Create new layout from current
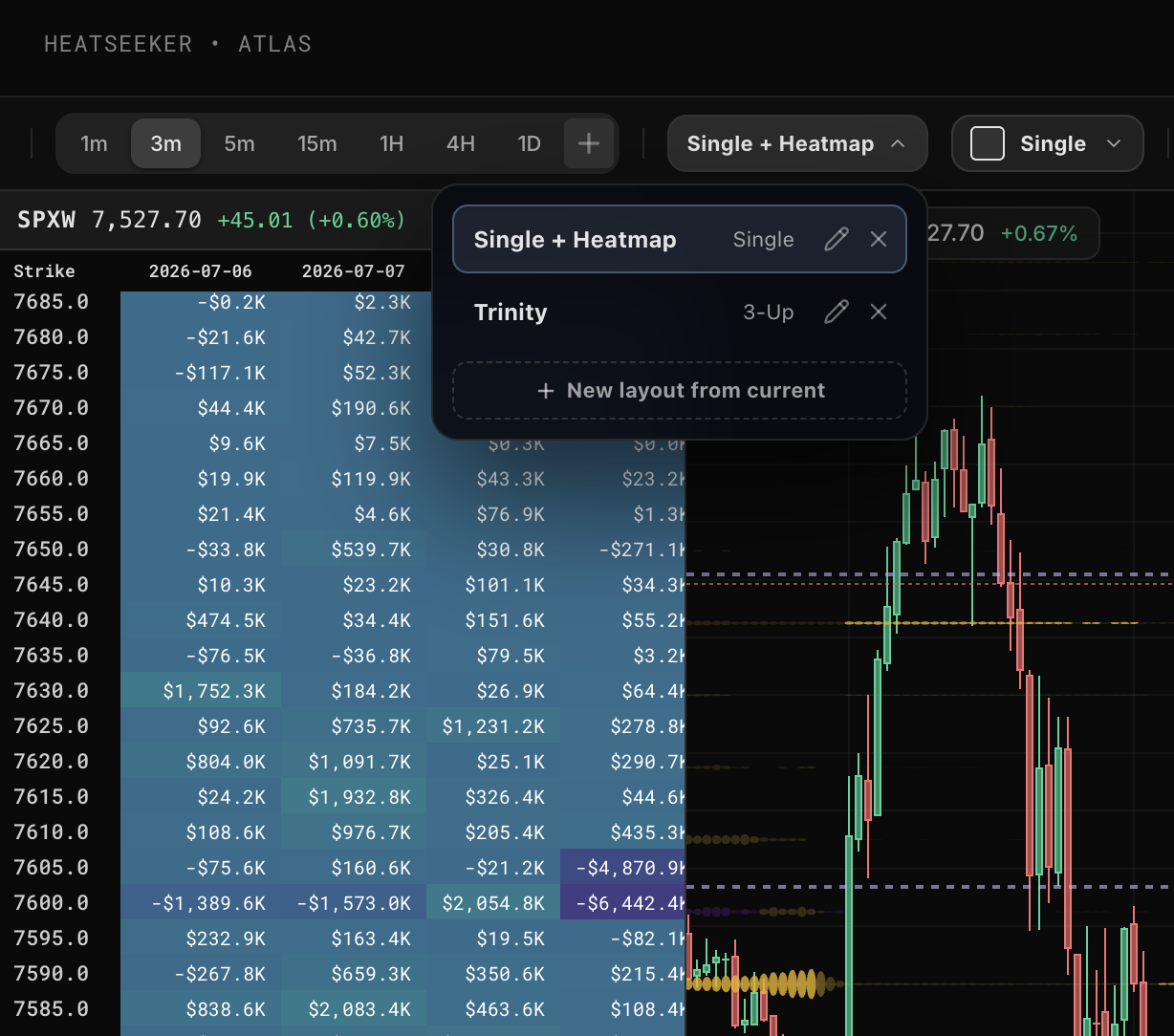The image size is (1174, 1036). click(x=679, y=390)
